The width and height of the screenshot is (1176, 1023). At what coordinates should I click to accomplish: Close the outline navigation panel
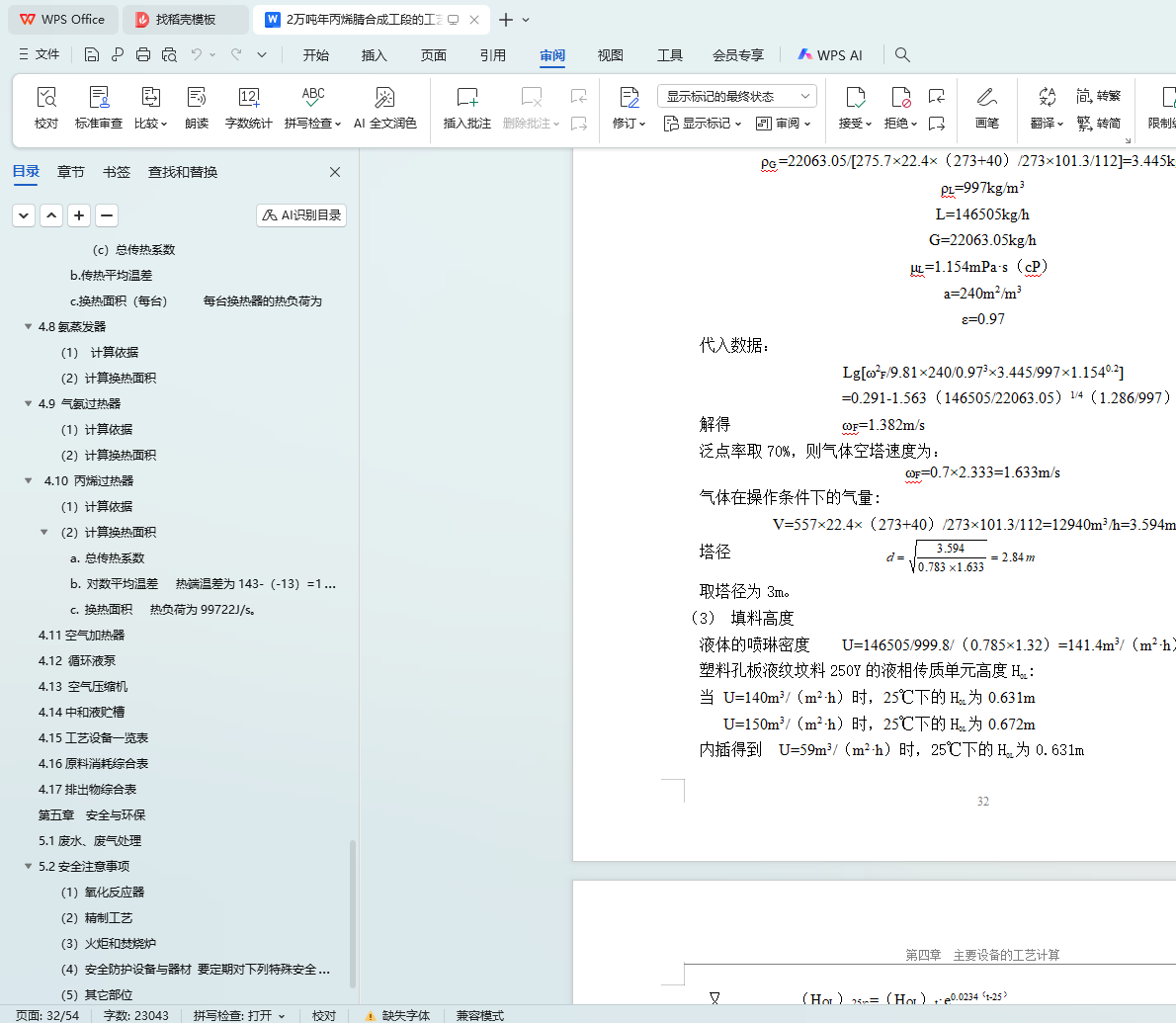[335, 173]
